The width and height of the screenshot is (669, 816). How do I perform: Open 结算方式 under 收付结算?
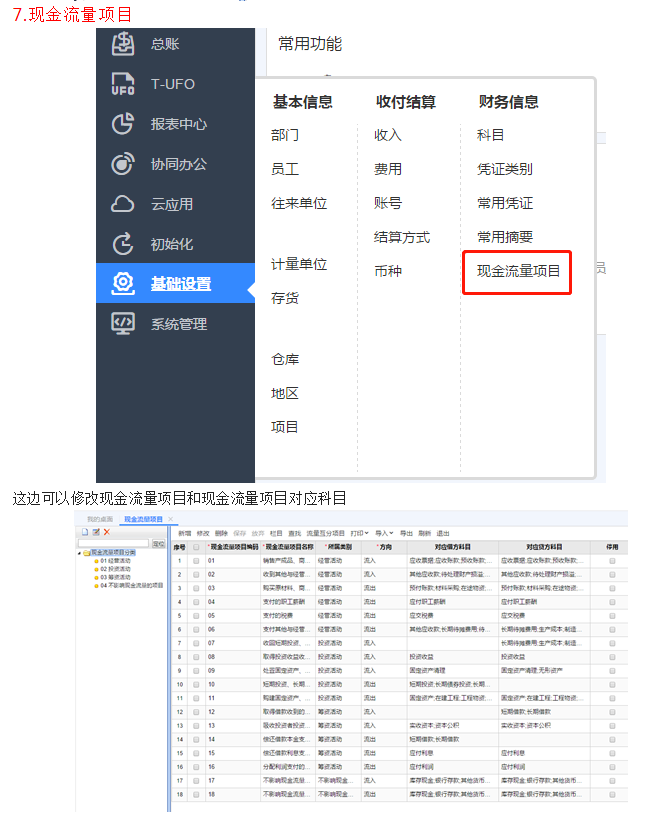pyautogui.click(x=402, y=237)
